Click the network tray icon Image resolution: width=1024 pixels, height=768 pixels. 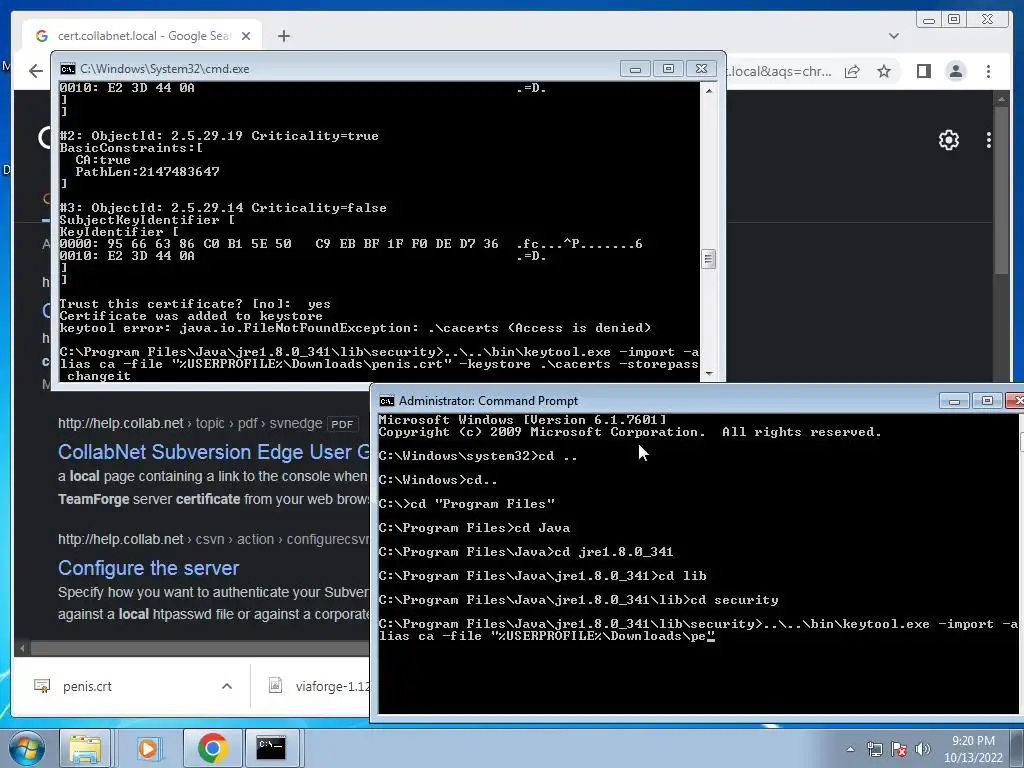click(874, 749)
